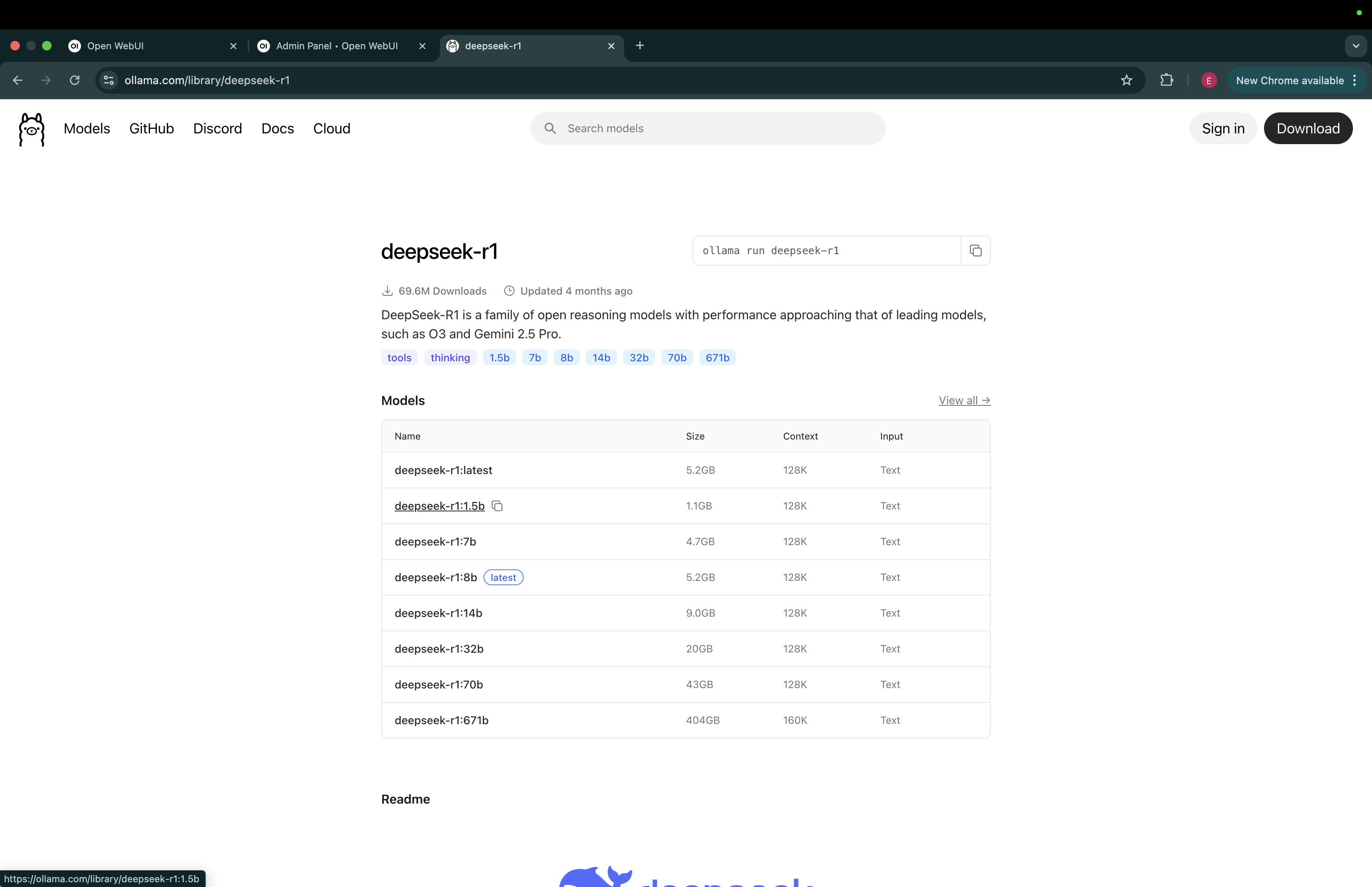Image resolution: width=1372 pixels, height=887 pixels.
Task: Copy the ollama run deepseek-r1 command
Action: click(975, 251)
